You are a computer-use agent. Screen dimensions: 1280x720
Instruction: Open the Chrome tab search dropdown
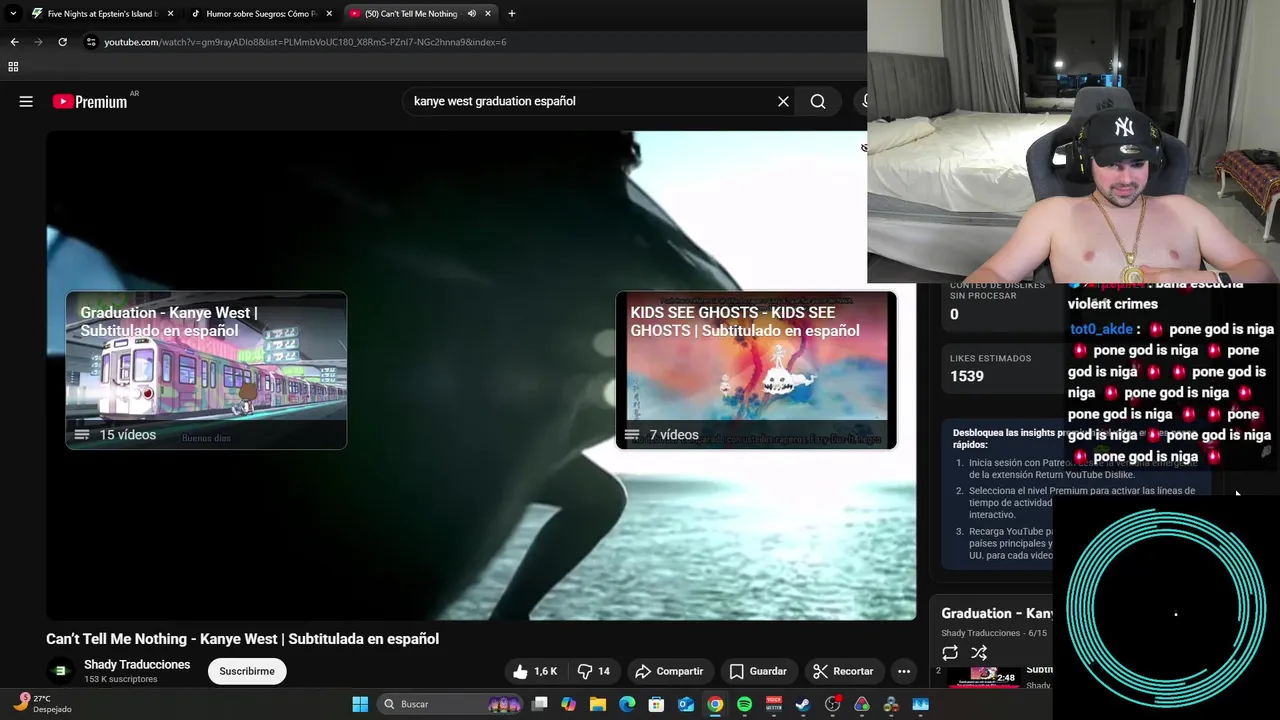[12, 13]
